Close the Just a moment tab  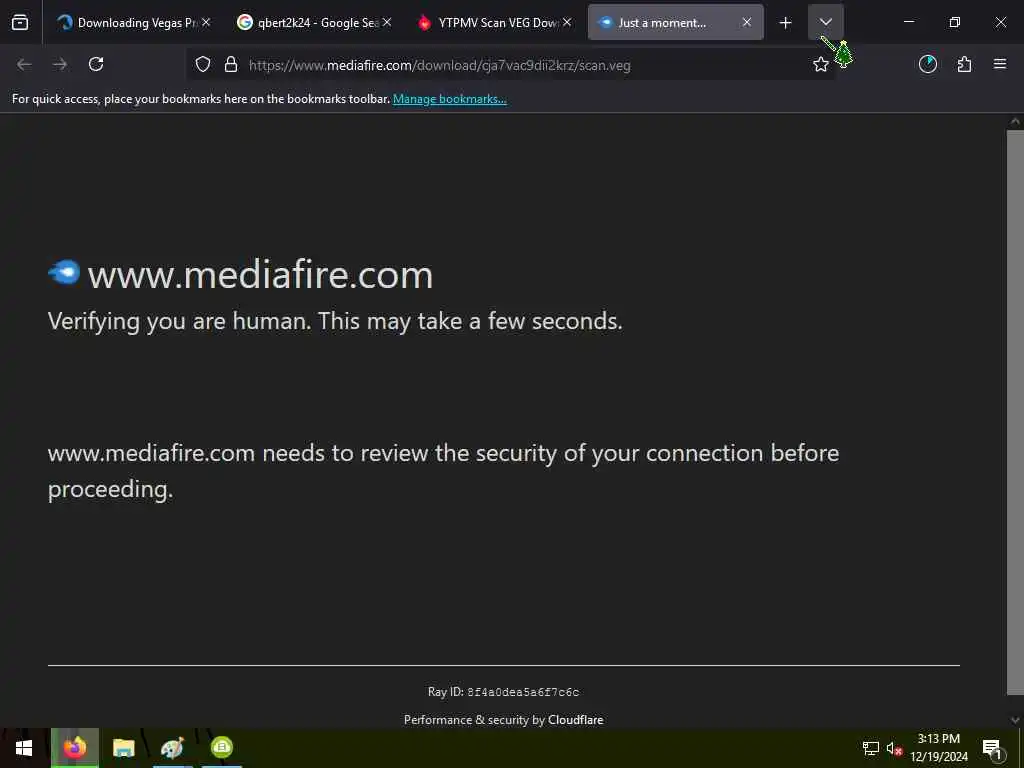point(747,22)
